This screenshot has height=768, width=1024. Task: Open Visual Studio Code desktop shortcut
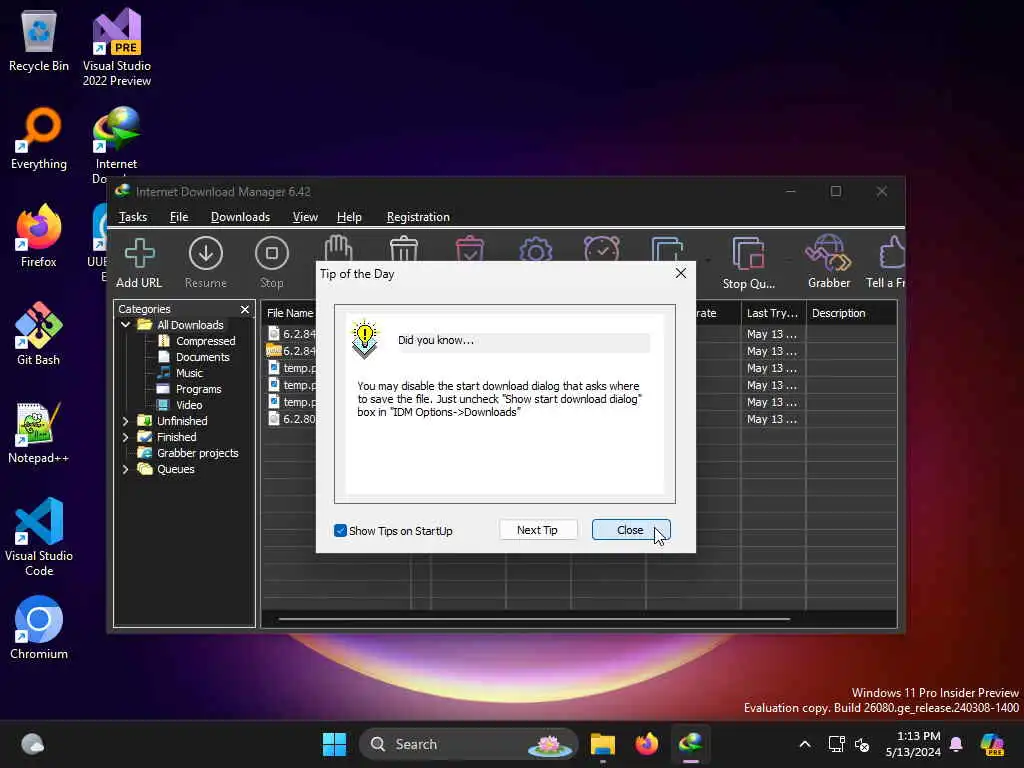(39, 537)
